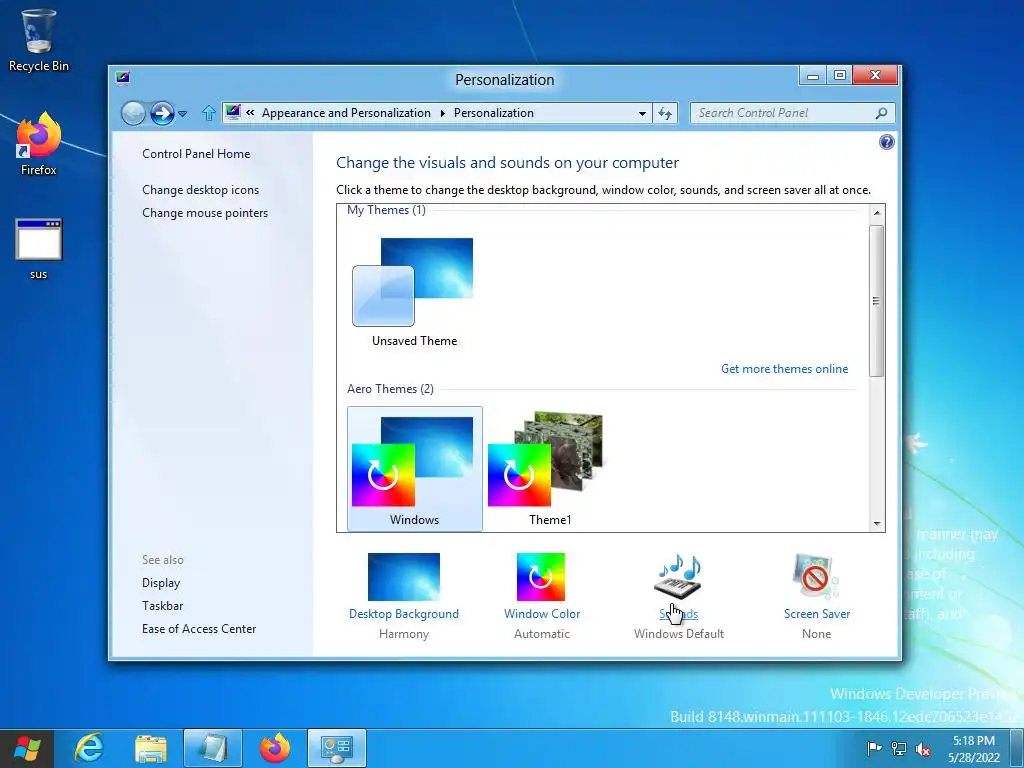Open the Recycle Bin desktop icon
The width and height of the screenshot is (1024, 768).
[38, 40]
